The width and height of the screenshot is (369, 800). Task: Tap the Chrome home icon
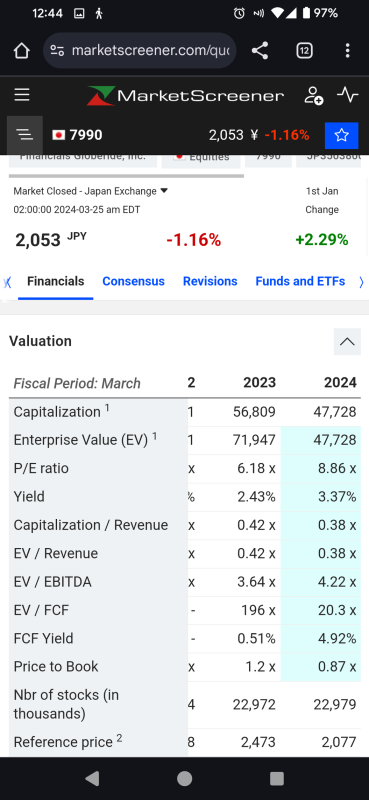pos(21,51)
